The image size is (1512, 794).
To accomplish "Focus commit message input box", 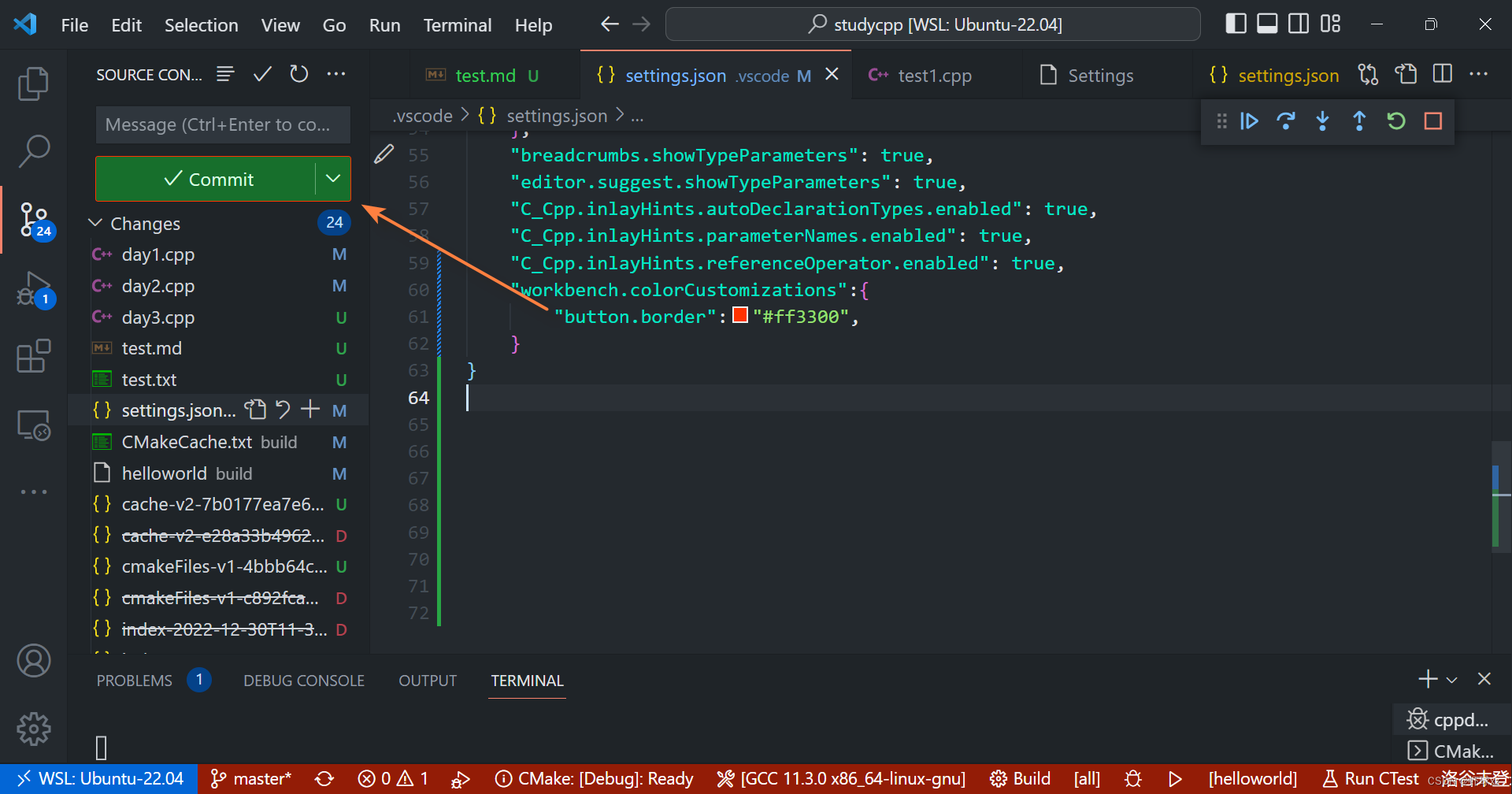I will 223,124.
